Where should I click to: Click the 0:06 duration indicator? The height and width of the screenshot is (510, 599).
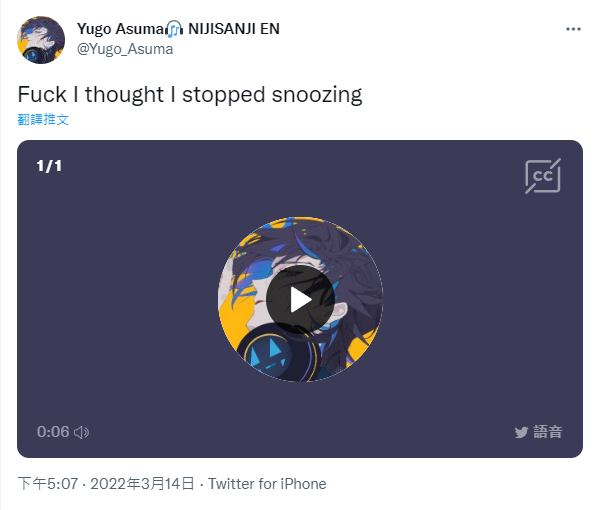tap(53, 432)
